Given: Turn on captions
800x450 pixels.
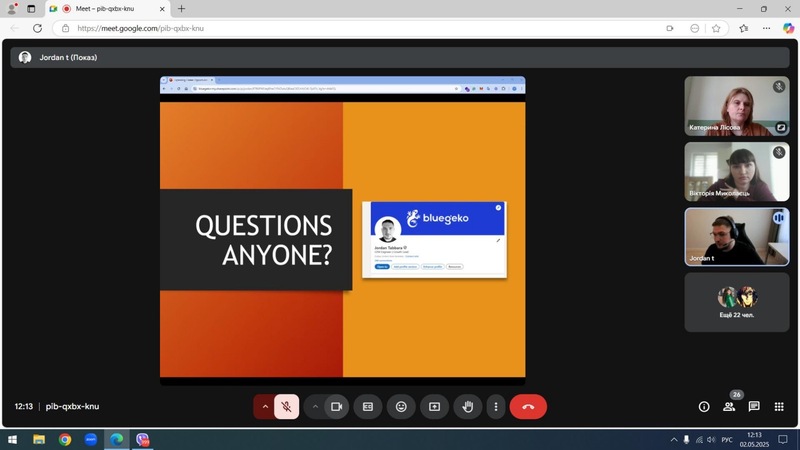Looking at the screenshot, I should 368,407.
